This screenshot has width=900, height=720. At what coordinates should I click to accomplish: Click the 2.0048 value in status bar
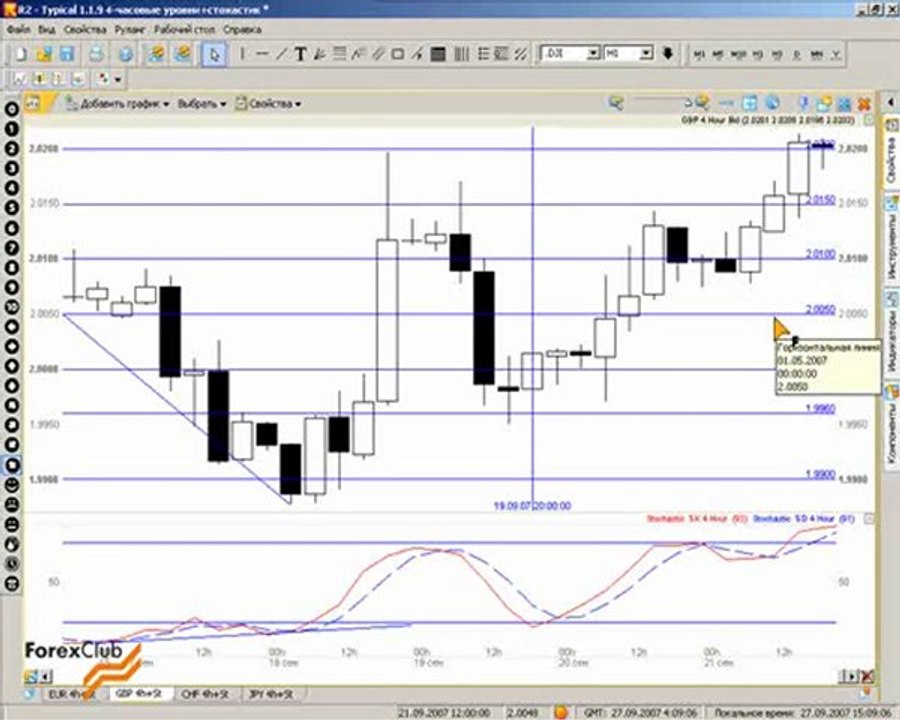(x=522, y=713)
